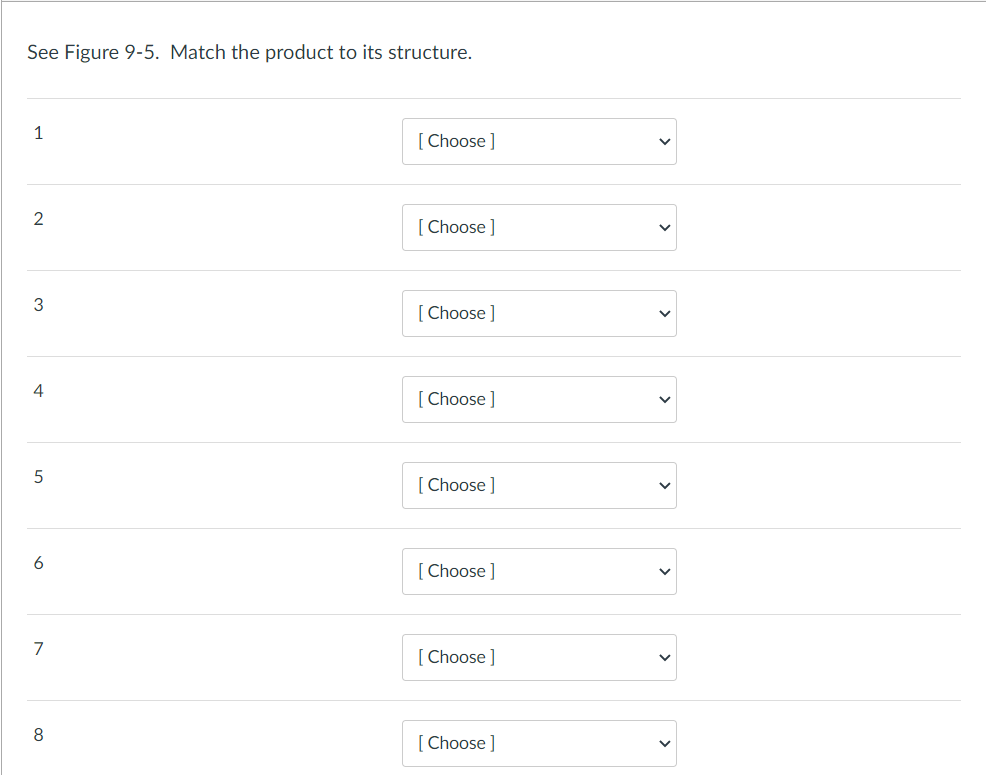Click the chevron arrow in row 2 dropdown
This screenshot has width=986, height=775.
662,228
